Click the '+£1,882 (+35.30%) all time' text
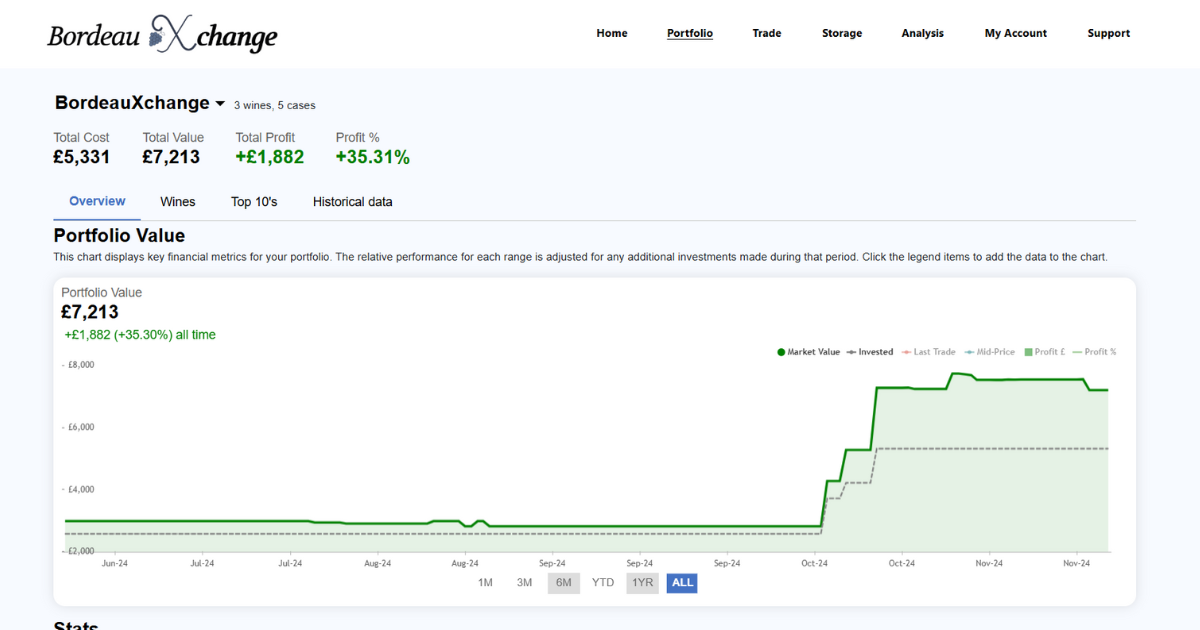 pyautogui.click(x=140, y=335)
